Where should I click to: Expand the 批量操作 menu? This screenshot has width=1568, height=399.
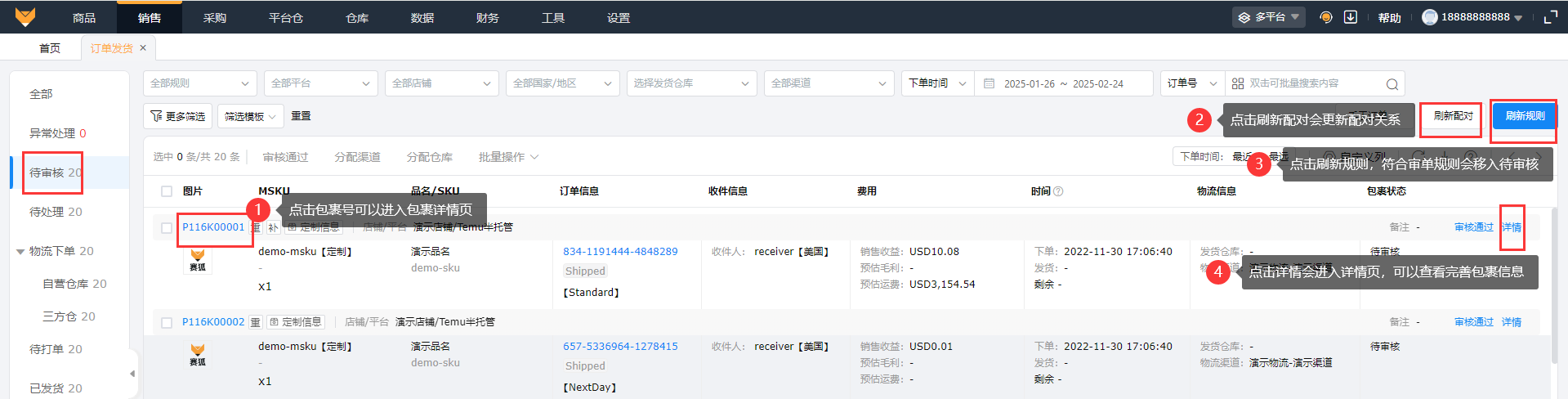click(x=508, y=157)
